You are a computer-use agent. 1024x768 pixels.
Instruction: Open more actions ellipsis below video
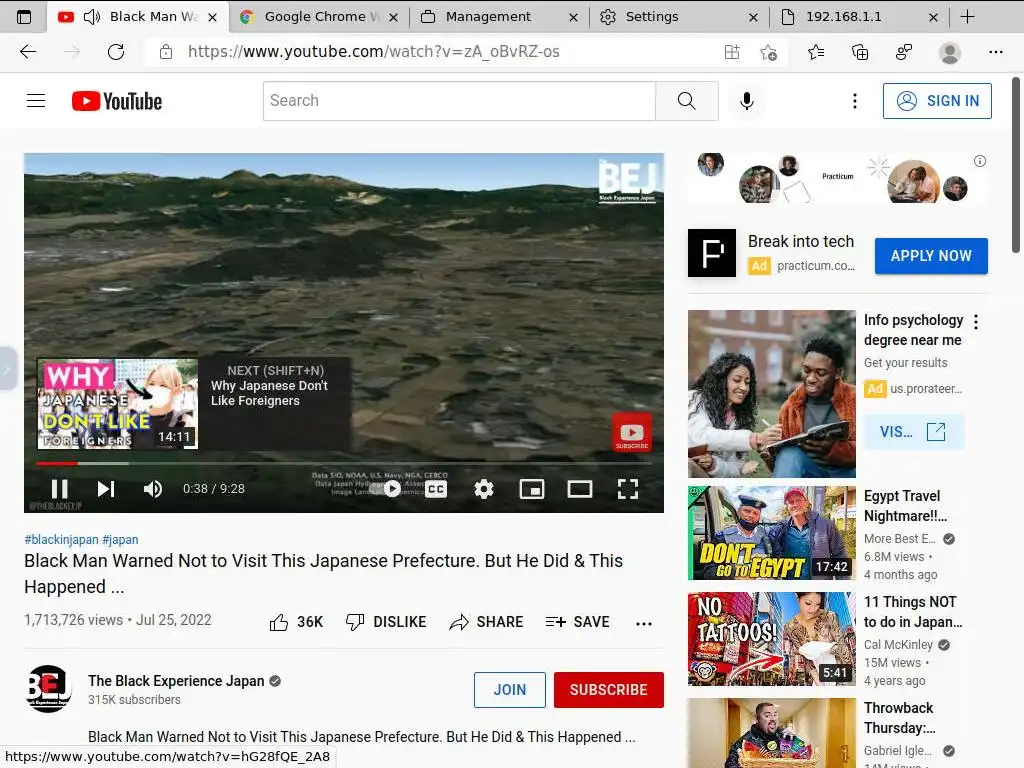[x=644, y=623]
